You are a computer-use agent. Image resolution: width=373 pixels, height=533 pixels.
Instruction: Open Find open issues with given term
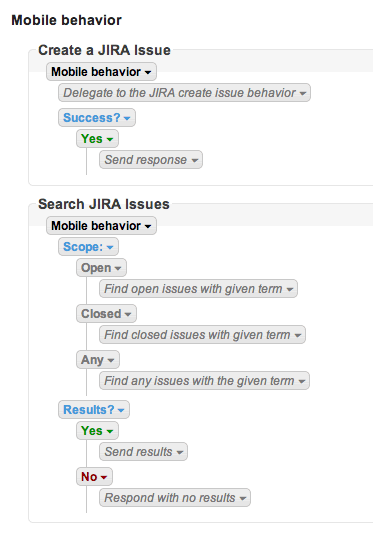pyautogui.click(x=199, y=289)
